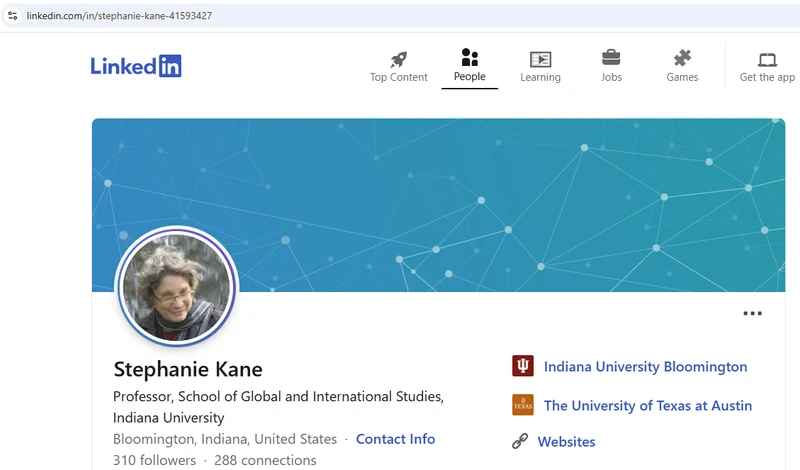Open Indiana University Bloomington link

pyautogui.click(x=645, y=366)
